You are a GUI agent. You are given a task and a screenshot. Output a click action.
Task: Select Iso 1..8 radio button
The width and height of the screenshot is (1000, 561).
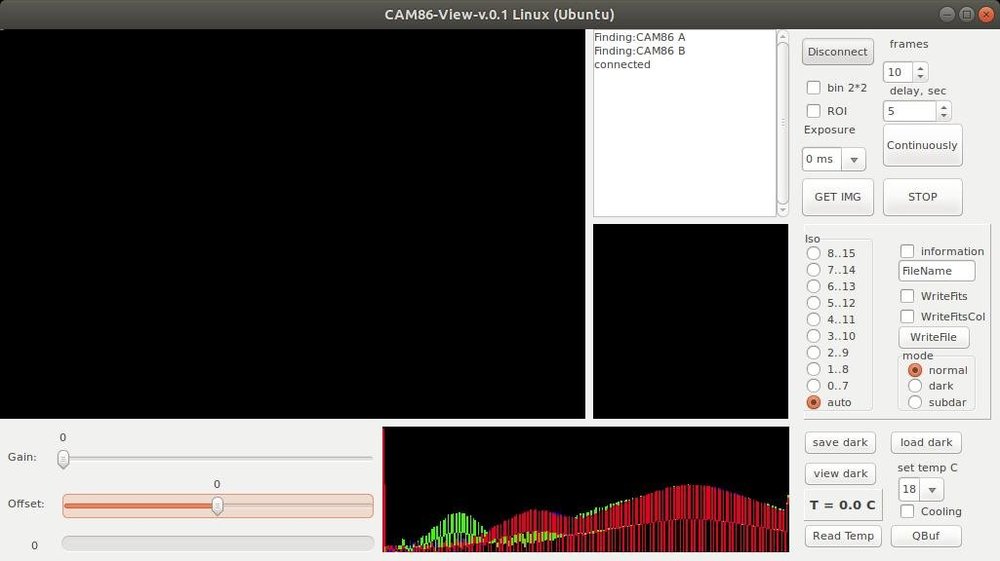click(813, 369)
